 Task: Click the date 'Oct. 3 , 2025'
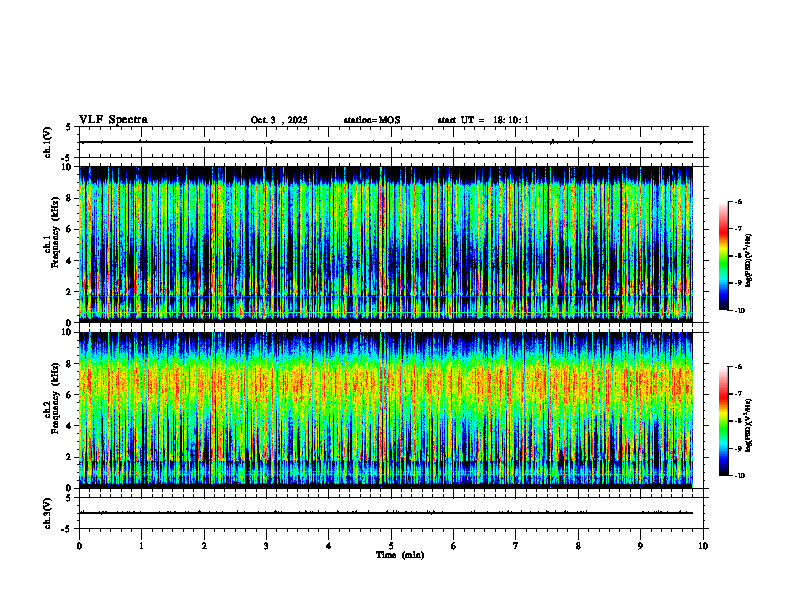click(x=279, y=120)
